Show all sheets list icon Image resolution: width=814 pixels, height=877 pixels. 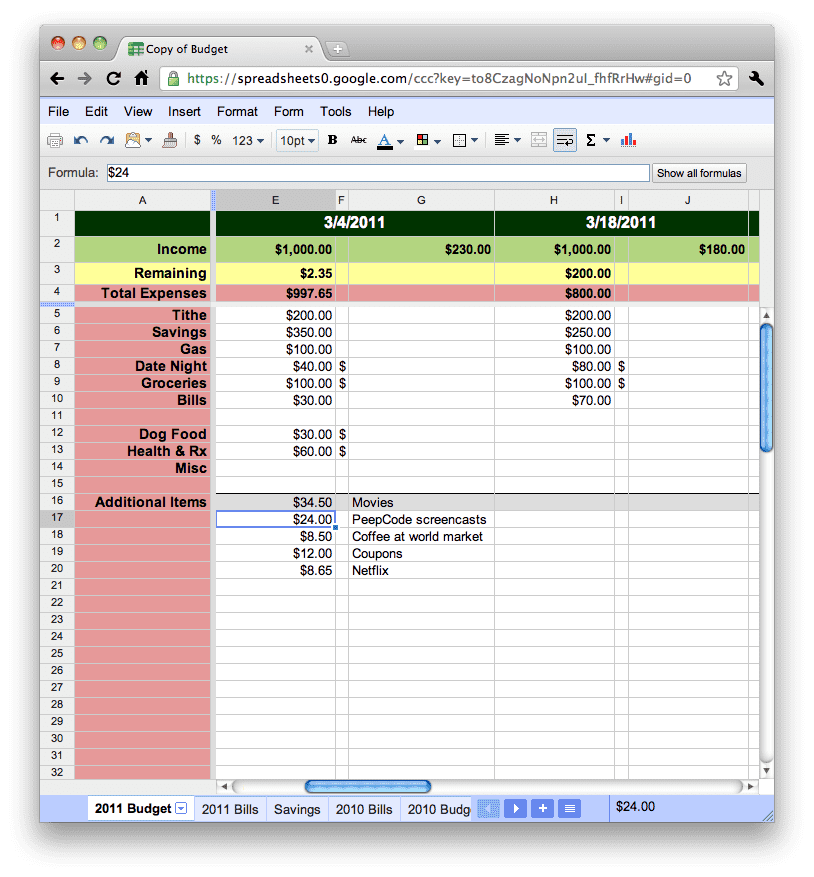tap(570, 808)
